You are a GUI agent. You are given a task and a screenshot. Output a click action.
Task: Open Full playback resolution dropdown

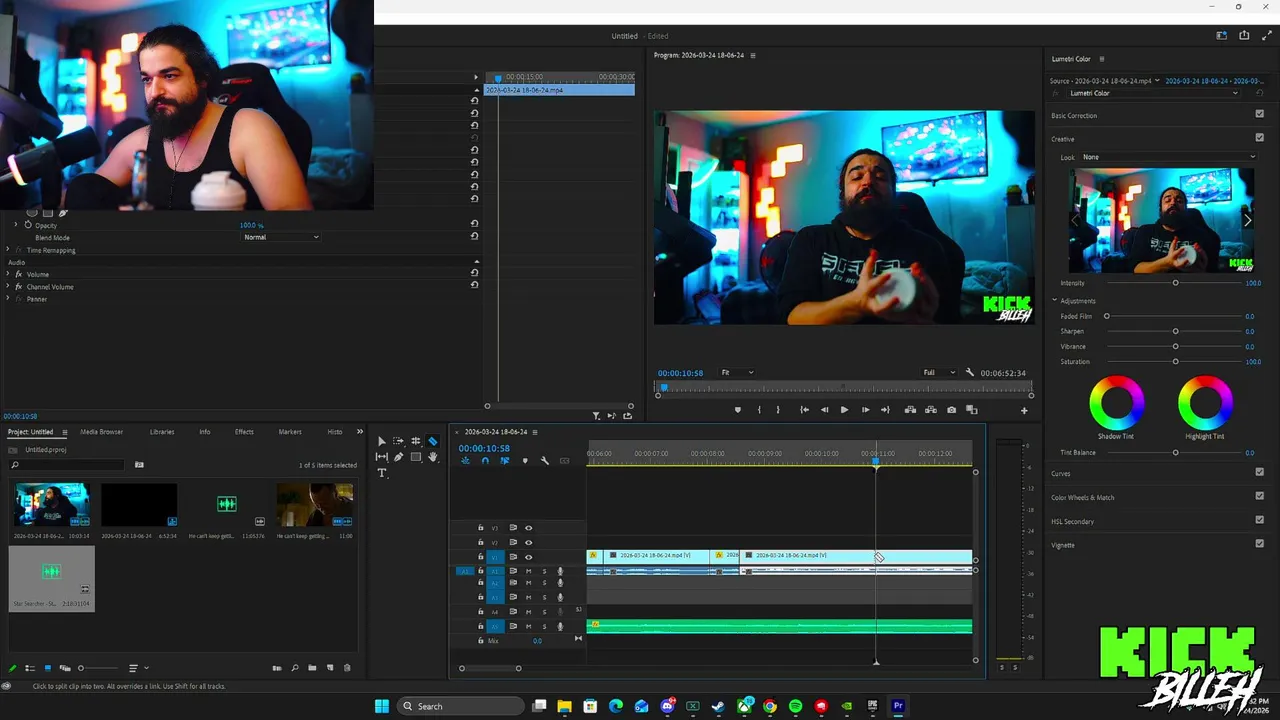pyautogui.click(x=938, y=373)
